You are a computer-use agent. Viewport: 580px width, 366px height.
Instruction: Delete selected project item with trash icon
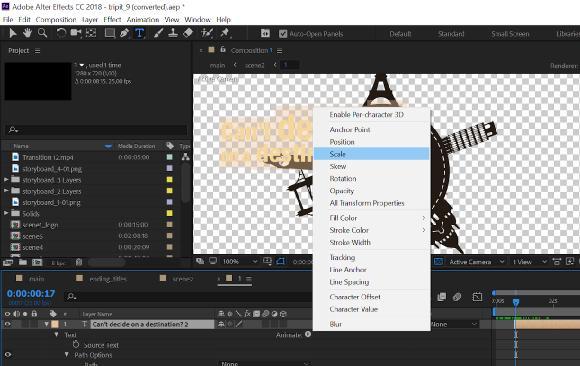(x=79, y=262)
